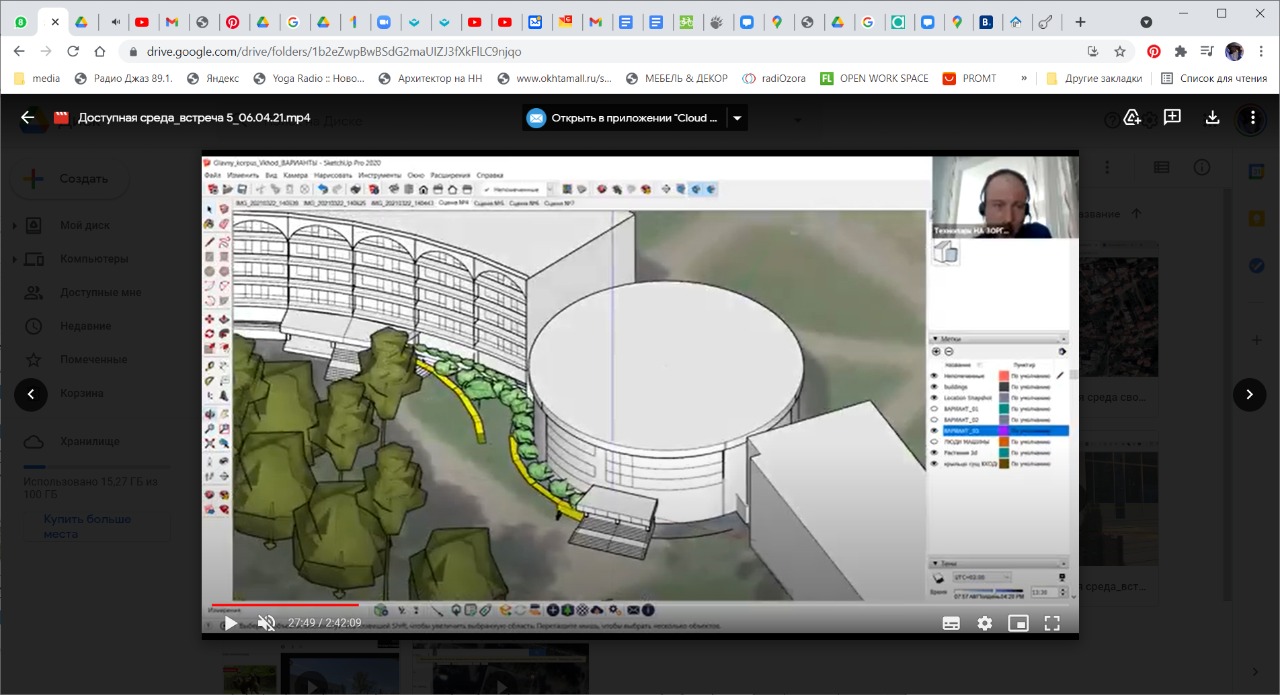Open video player settings gear
Screen dimensions: 1280x695
[x=985, y=623]
